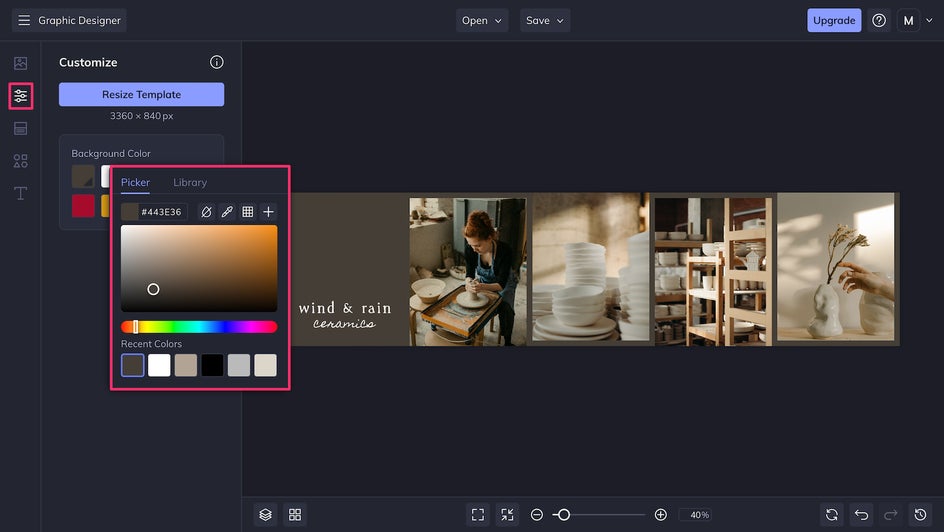Select the vase with flower photo on canvas
This screenshot has height=532, width=944.
coord(836,267)
